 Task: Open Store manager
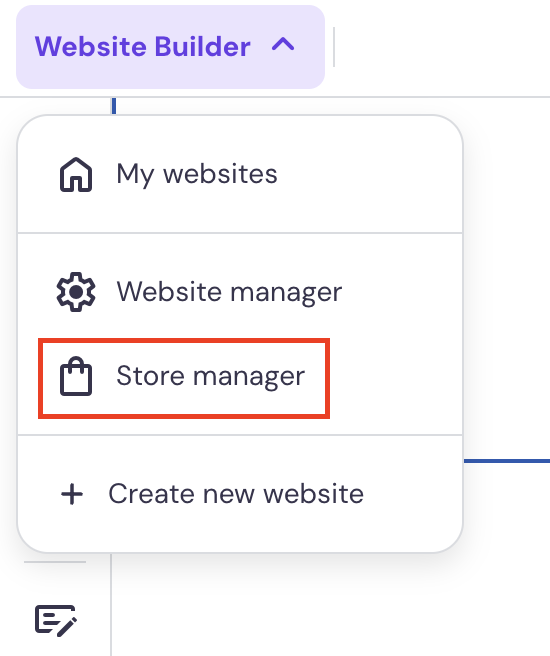point(184,378)
